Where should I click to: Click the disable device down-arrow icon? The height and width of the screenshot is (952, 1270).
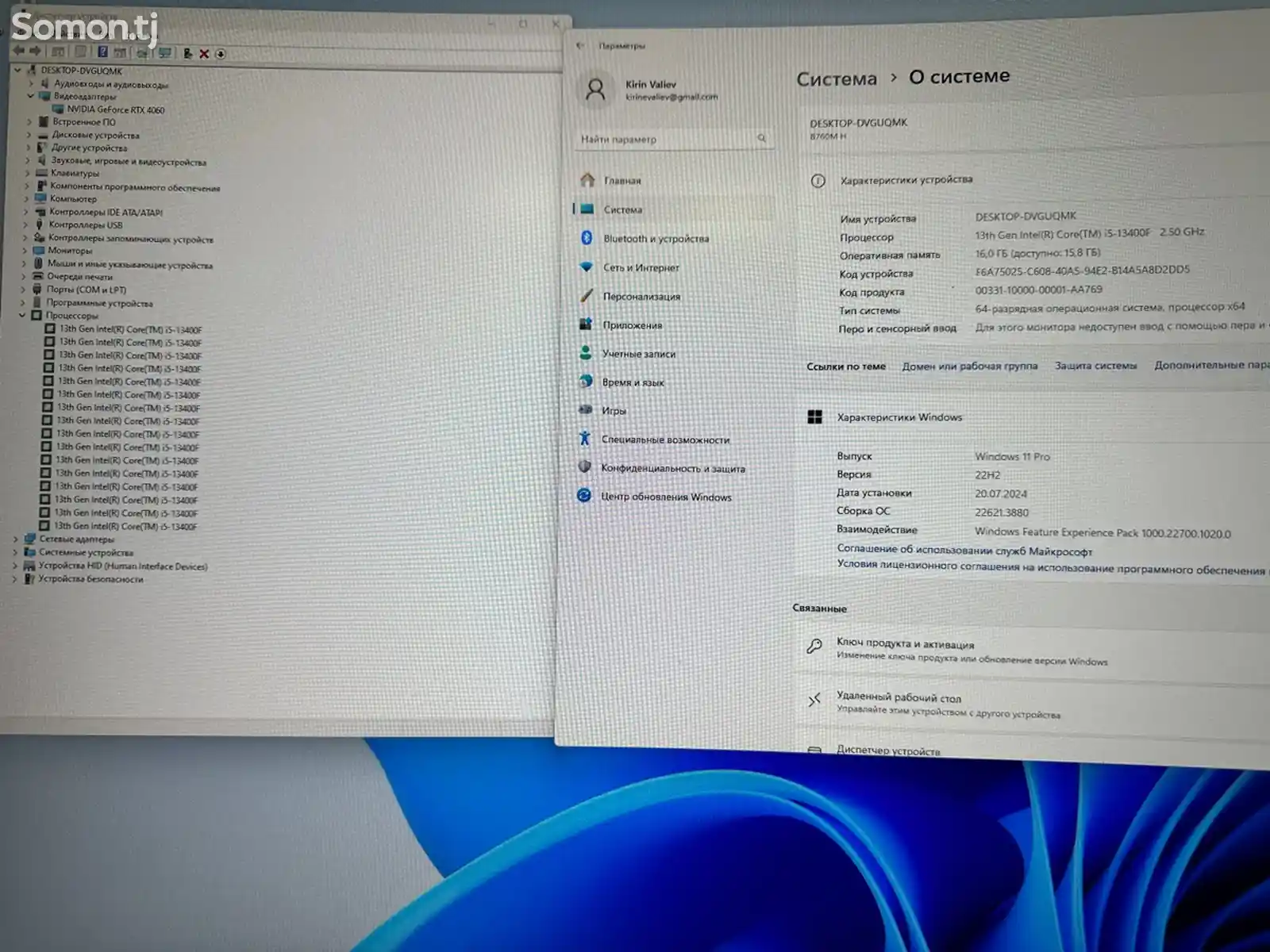tap(221, 54)
